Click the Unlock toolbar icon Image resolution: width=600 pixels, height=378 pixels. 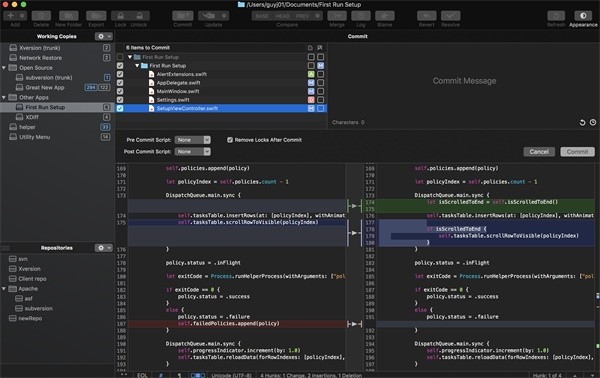pyautogui.click(x=139, y=16)
